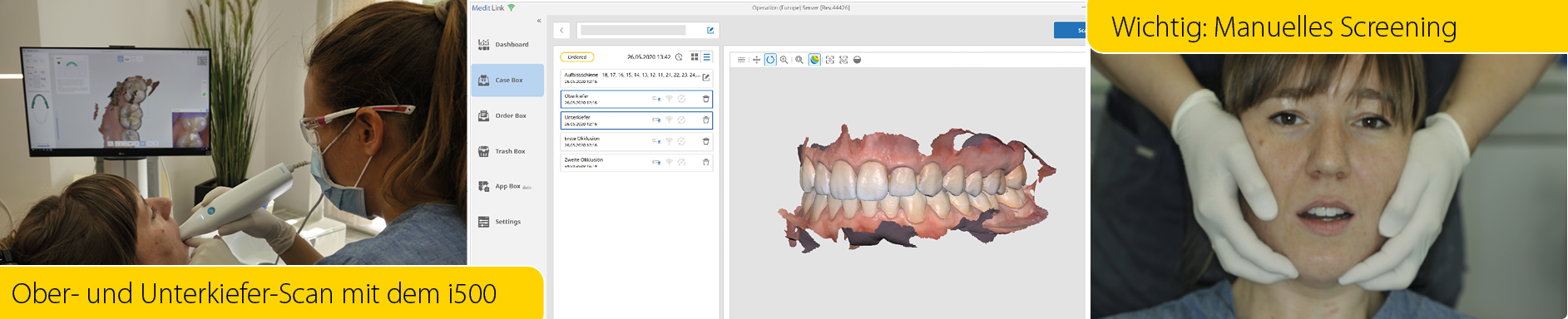Open viewer data tree list icon
The width and height of the screenshot is (1568, 319).
[741, 60]
